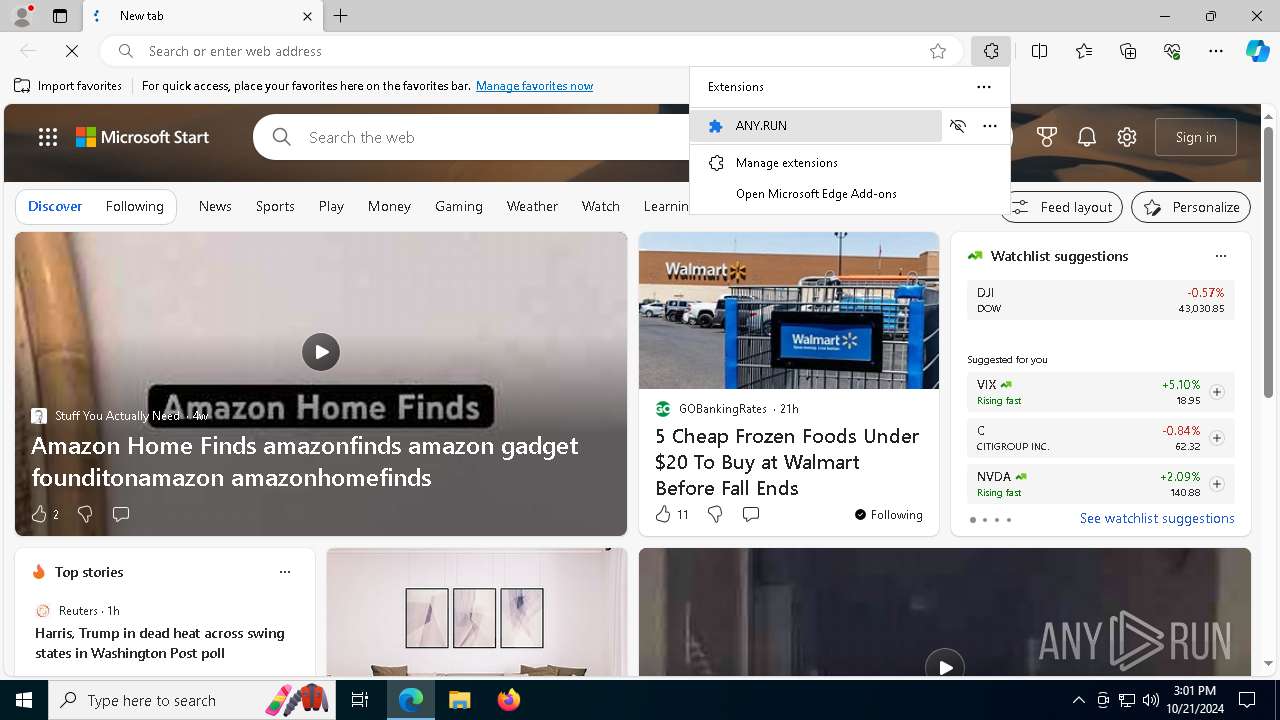This screenshot has height=720, width=1280.
Task: Switch to Following tab
Action: click(134, 206)
